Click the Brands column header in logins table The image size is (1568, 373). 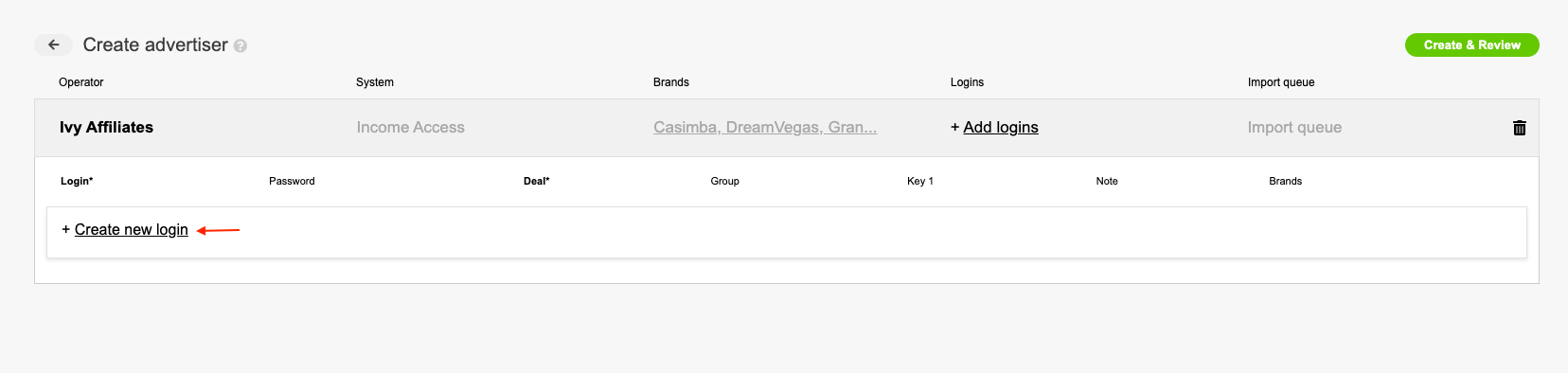1286,181
